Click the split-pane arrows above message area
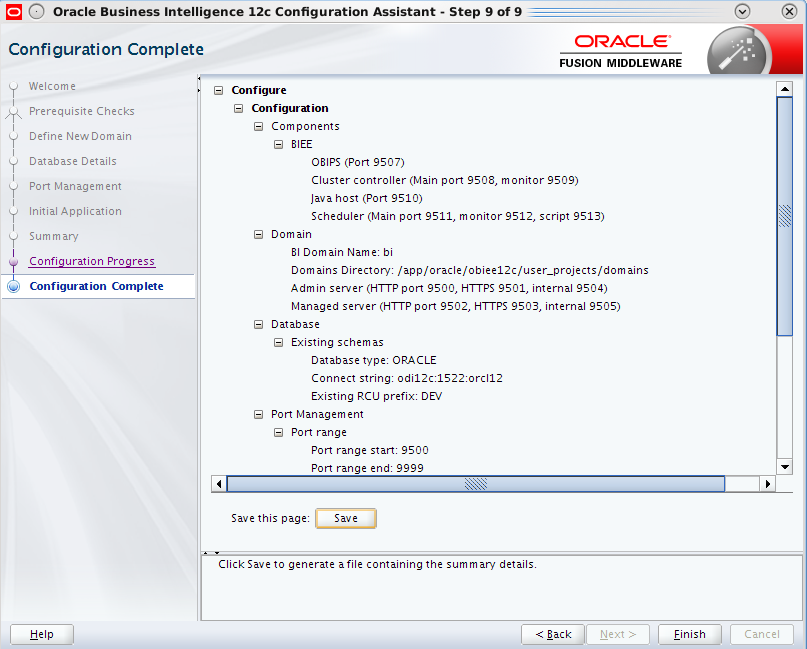 click(x=211, y=553)
